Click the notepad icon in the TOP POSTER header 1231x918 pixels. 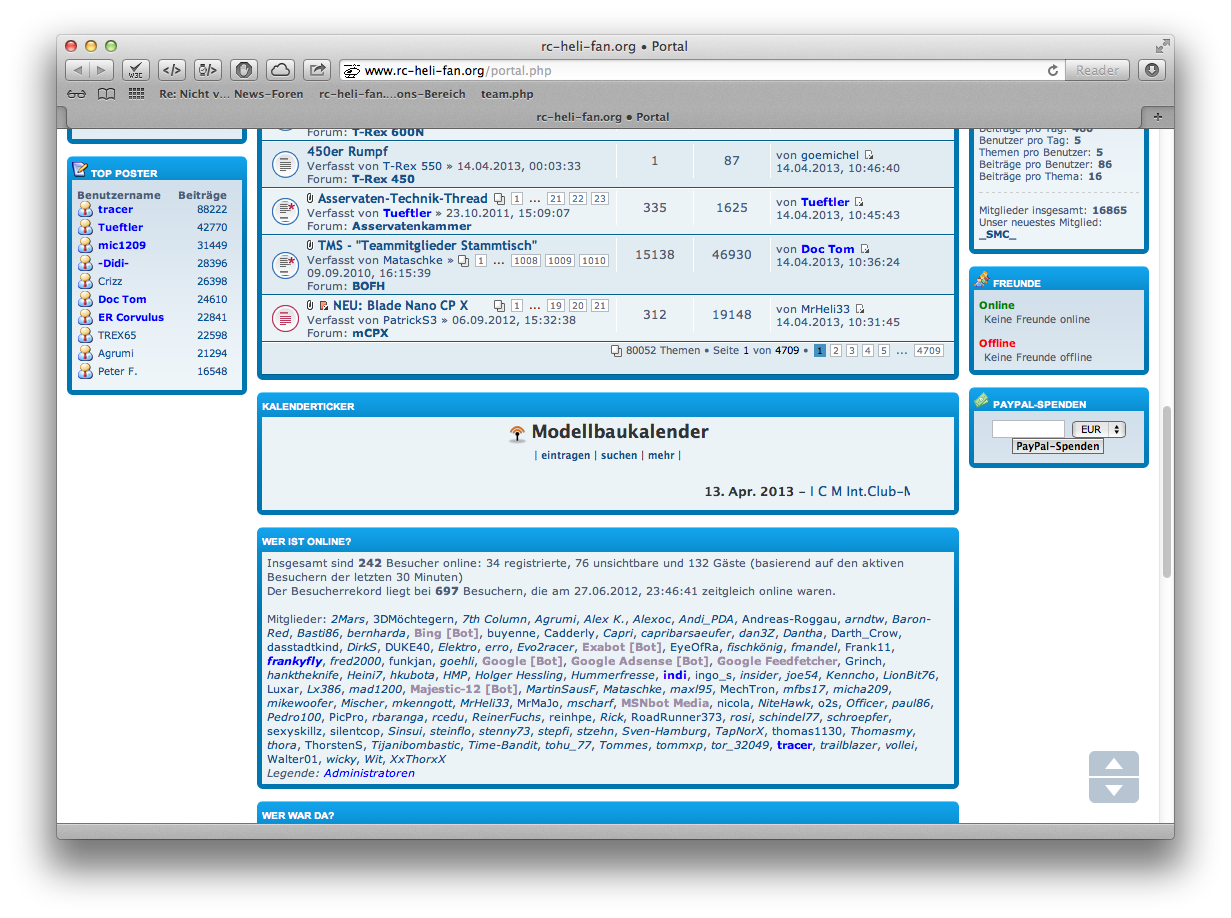[82, 169]
